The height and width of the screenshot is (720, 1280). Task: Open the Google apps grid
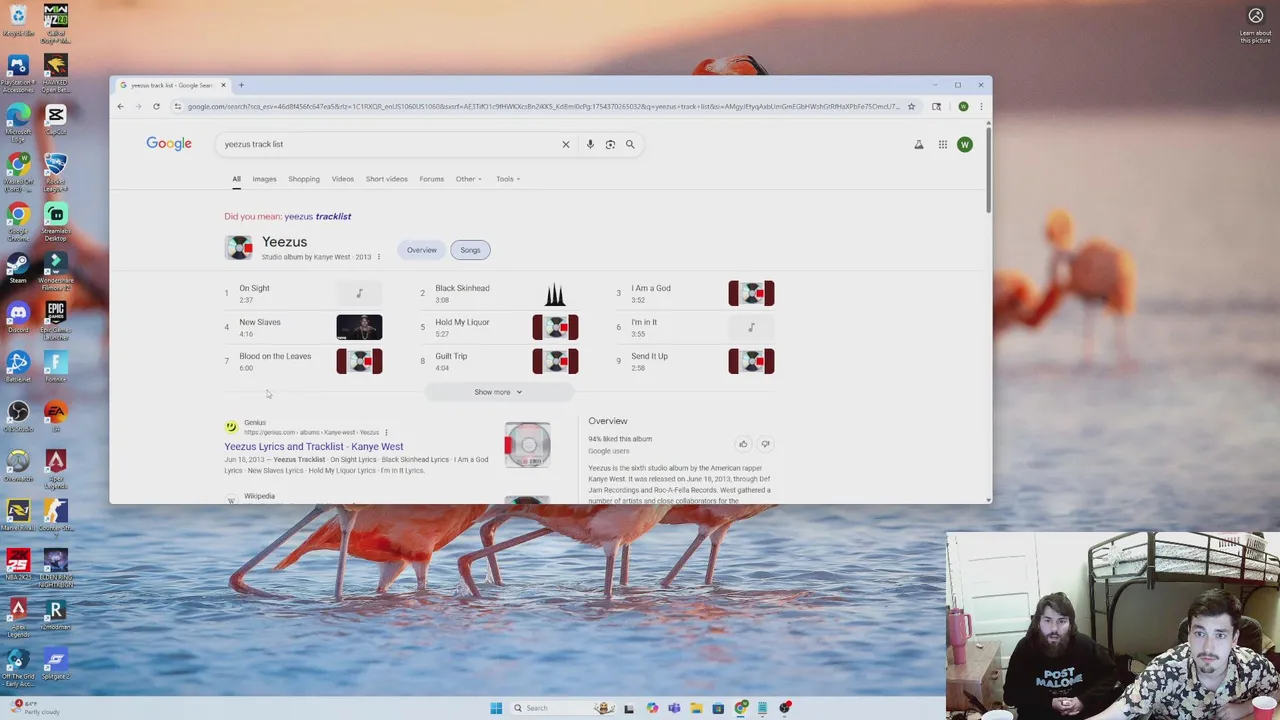[x=942, y=145]
